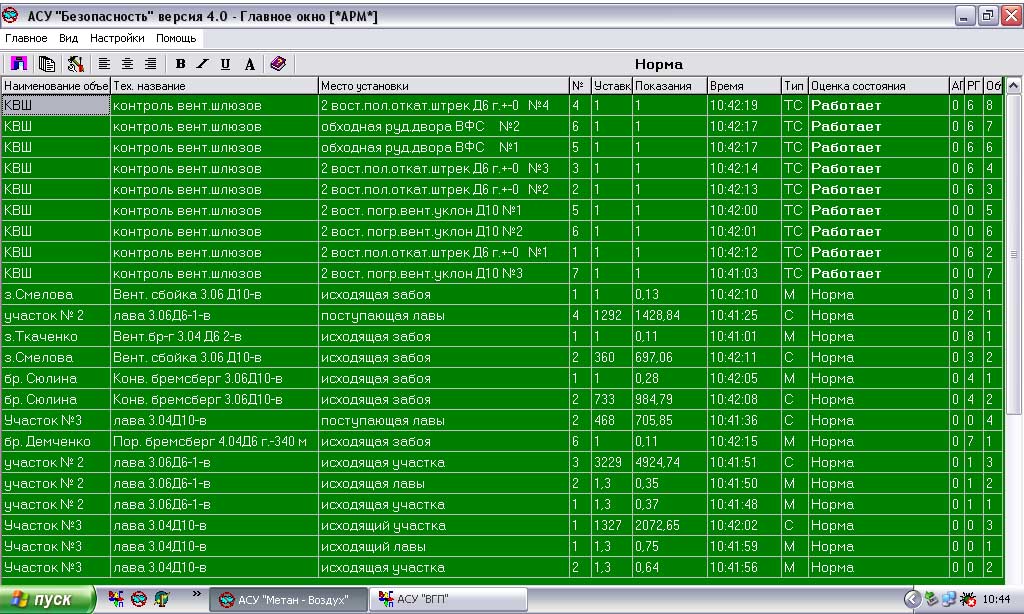The width and height of the screenshot is (1024, 614).
Task: Toggle underline formatting
Action: coord(226,64)
